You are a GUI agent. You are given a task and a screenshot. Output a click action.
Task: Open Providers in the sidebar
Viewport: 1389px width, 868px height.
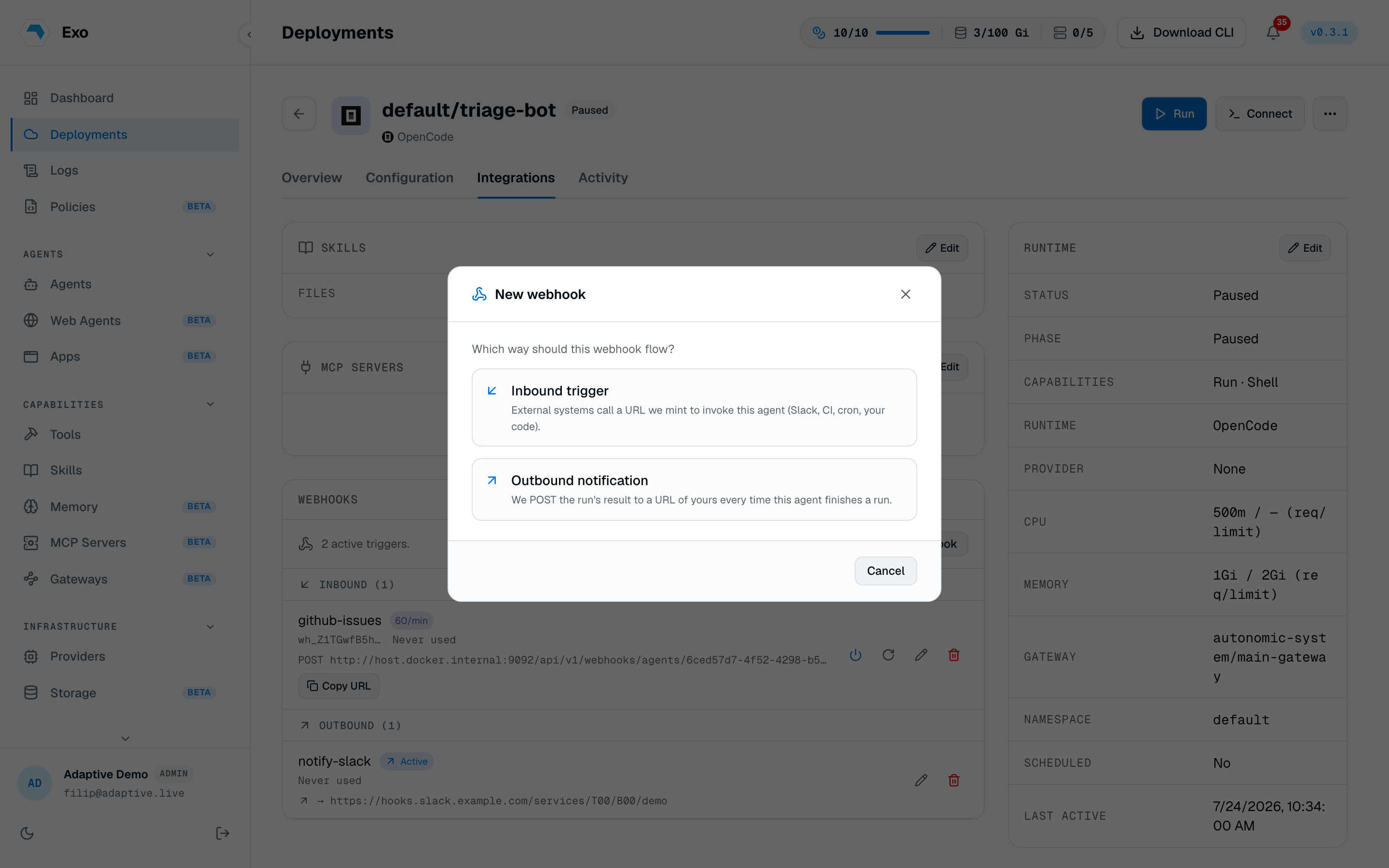(125, 656)
